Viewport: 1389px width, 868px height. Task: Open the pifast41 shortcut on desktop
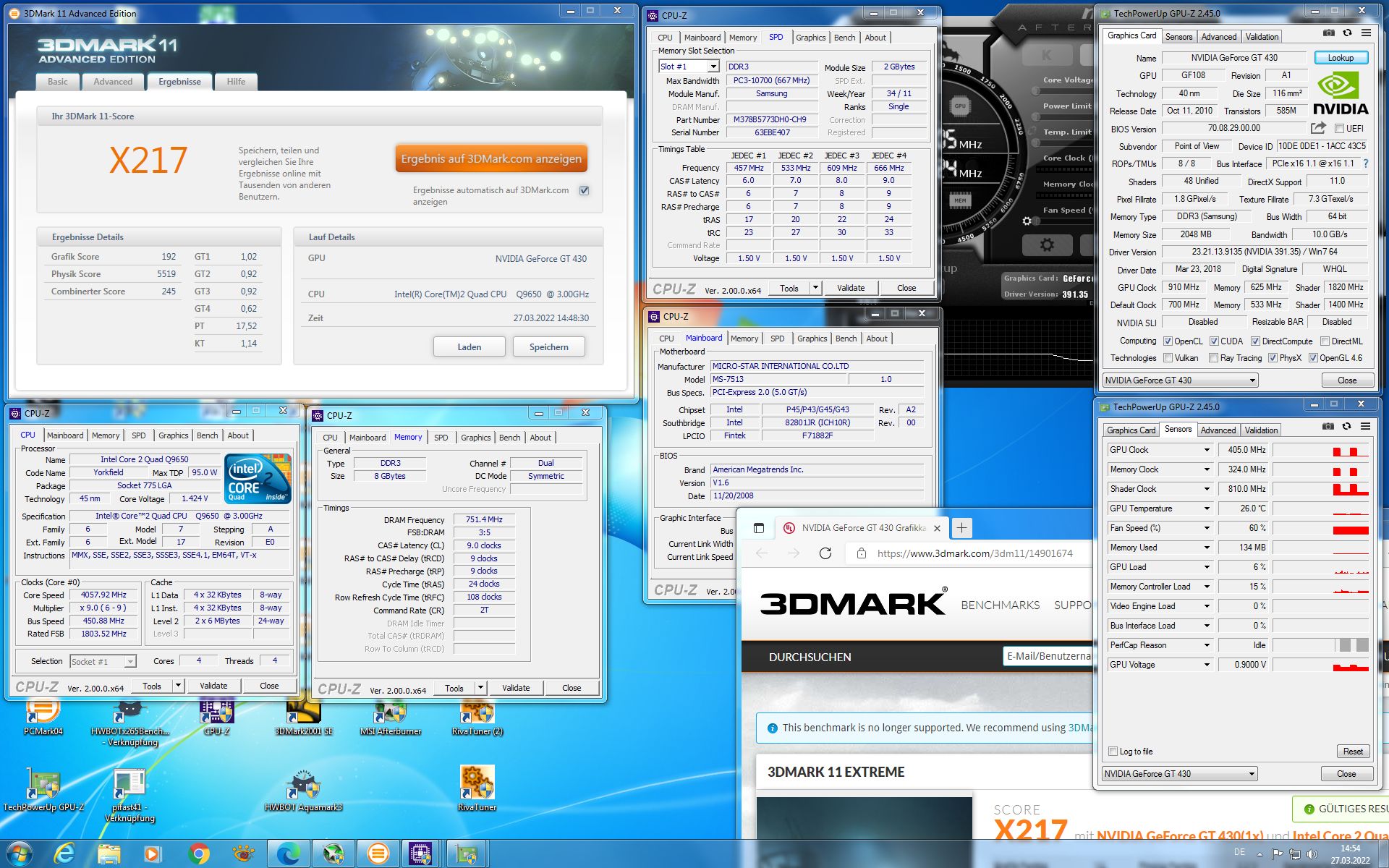pyautogui.click(x=129, y=795)
